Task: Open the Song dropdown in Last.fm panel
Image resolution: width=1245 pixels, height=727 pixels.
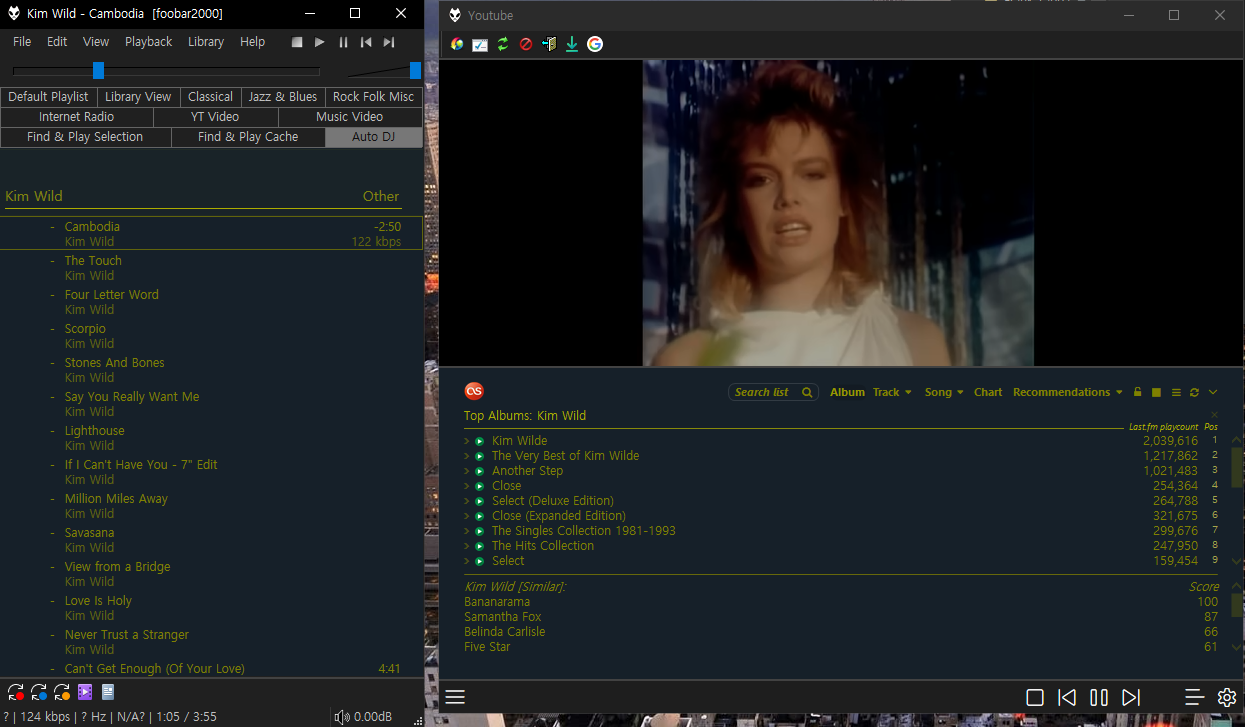Action: click(944, 392)
